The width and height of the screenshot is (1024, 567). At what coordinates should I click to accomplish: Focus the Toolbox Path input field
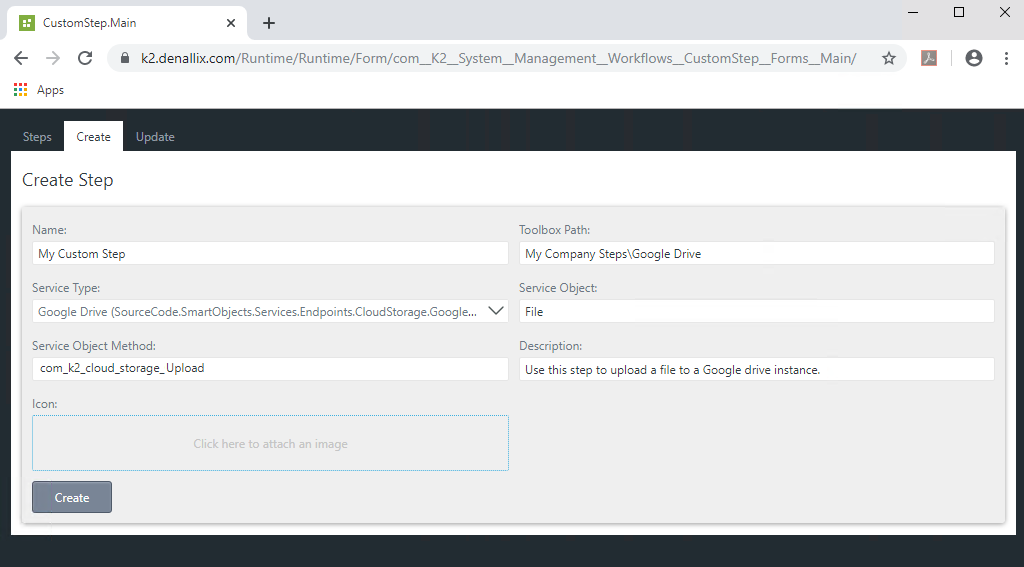coord(757,253)
